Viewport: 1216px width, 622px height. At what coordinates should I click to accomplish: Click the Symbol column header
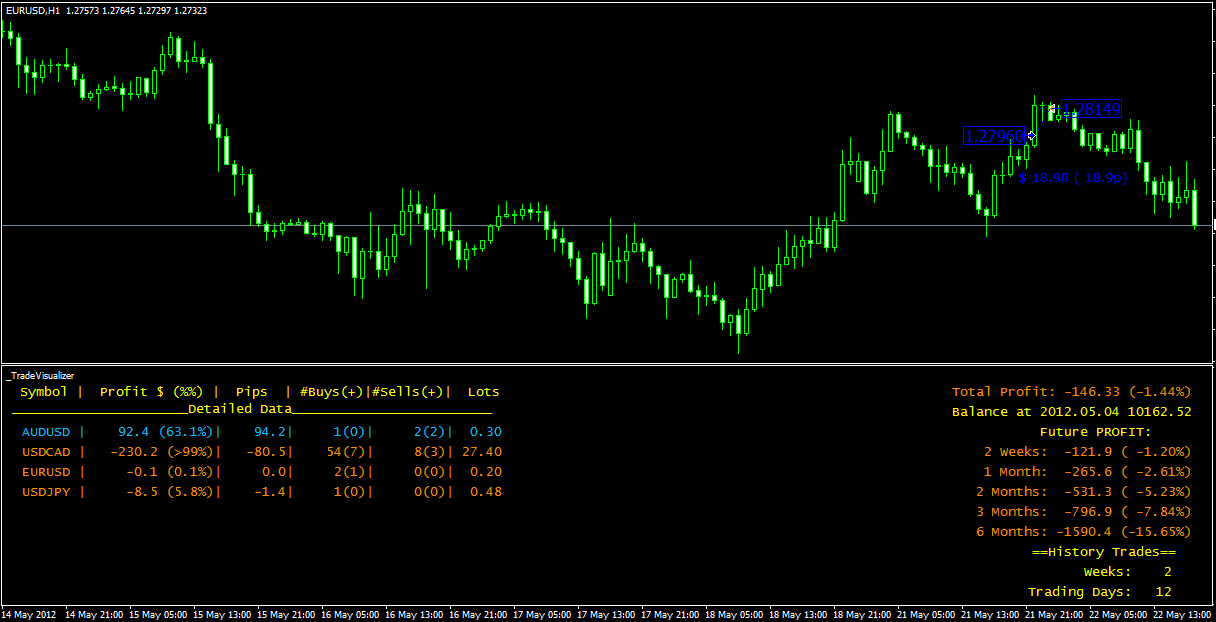tap(44, 392)
